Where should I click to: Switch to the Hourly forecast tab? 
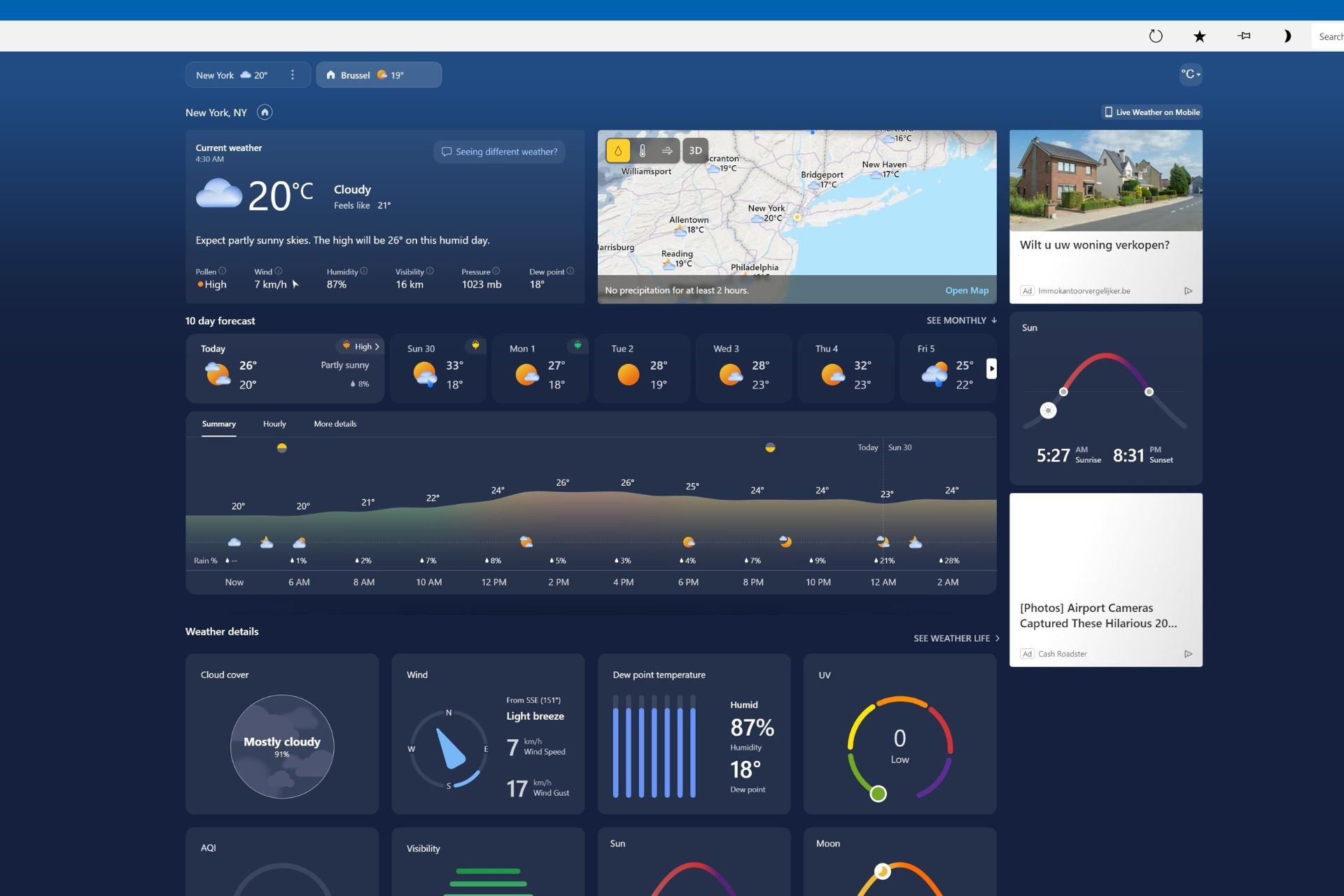[x=275, y=423]
